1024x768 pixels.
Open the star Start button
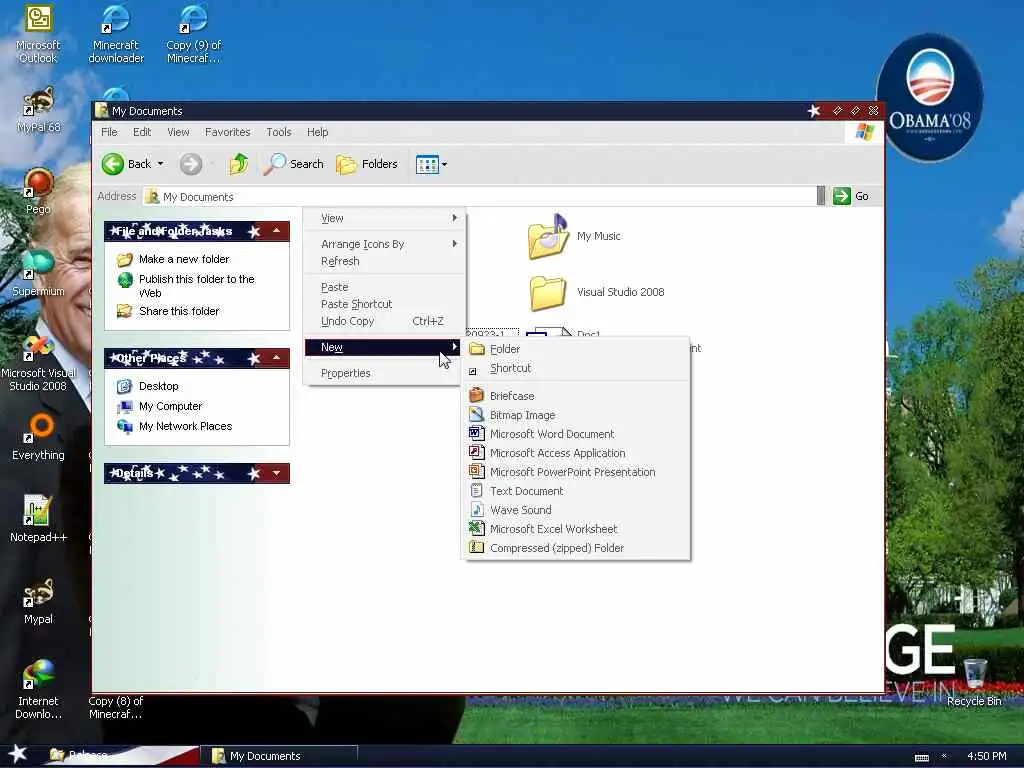tap(18, 754)
